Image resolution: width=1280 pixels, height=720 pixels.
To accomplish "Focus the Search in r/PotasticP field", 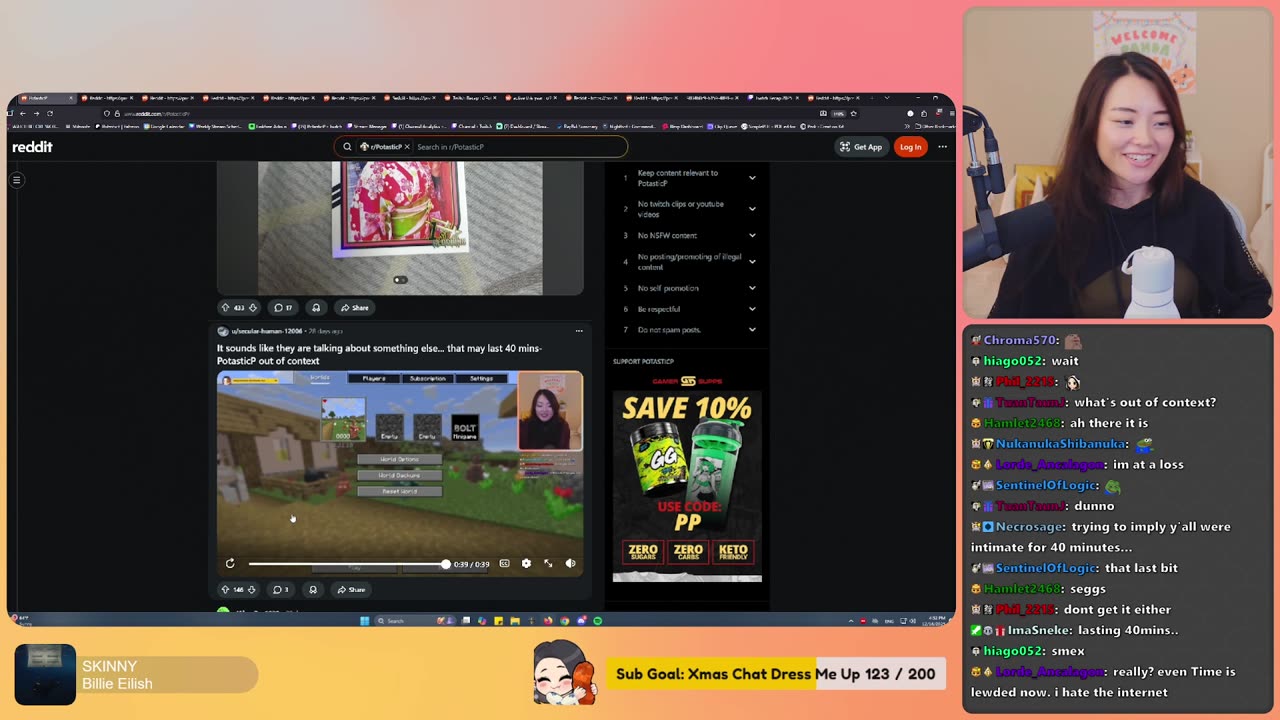I will point(518,147).
